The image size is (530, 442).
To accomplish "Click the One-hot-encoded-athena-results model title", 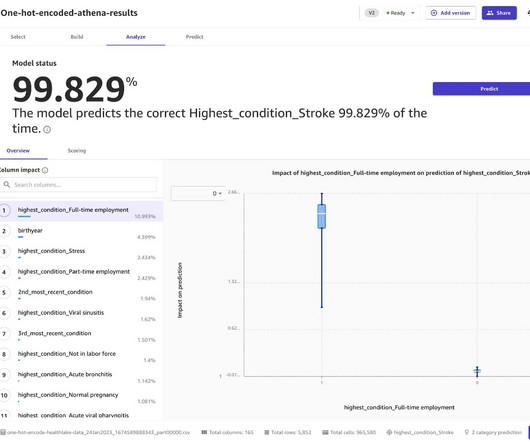I will [69, 13].
